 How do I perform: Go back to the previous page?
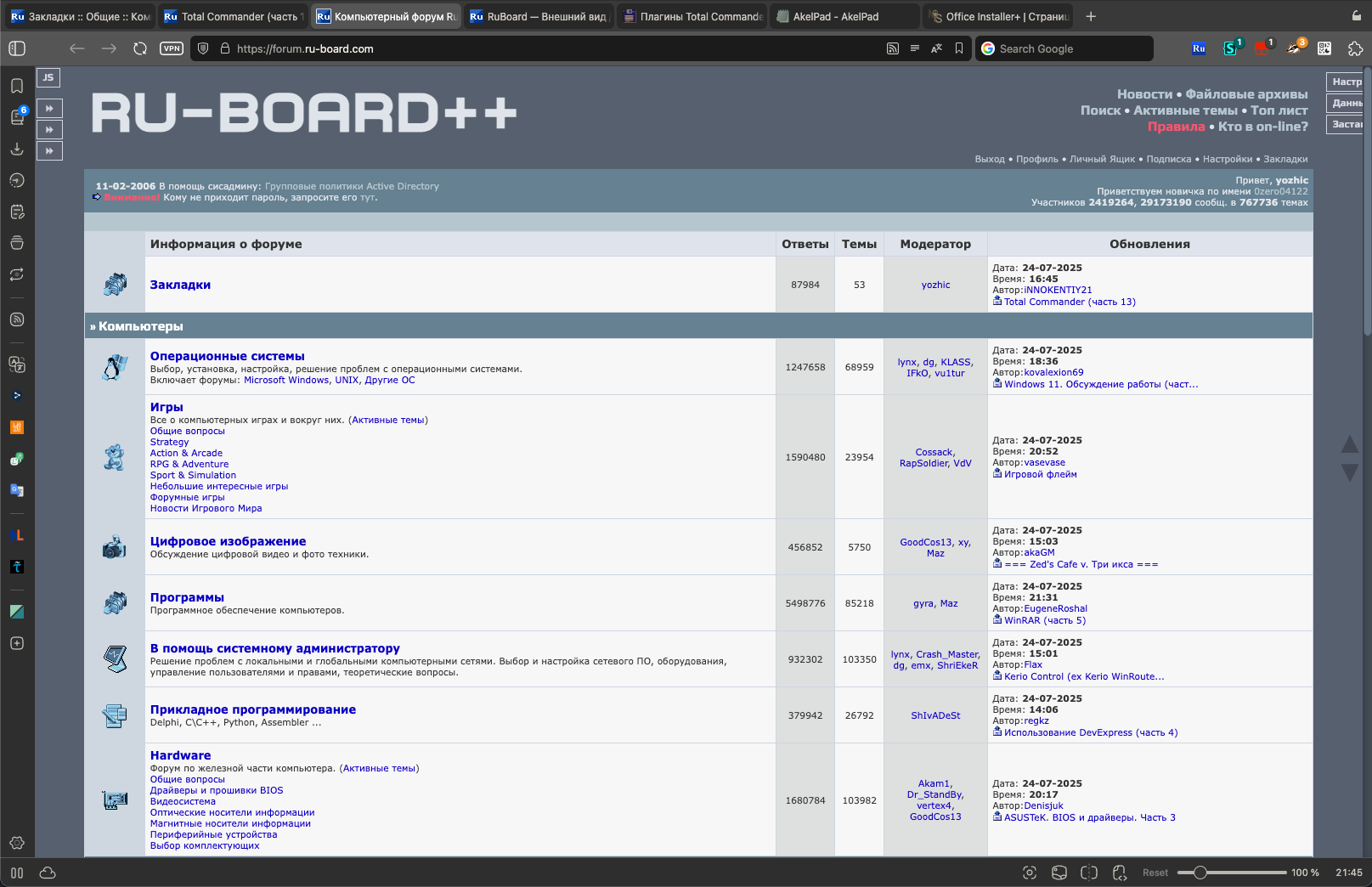[x=77, y=48]
